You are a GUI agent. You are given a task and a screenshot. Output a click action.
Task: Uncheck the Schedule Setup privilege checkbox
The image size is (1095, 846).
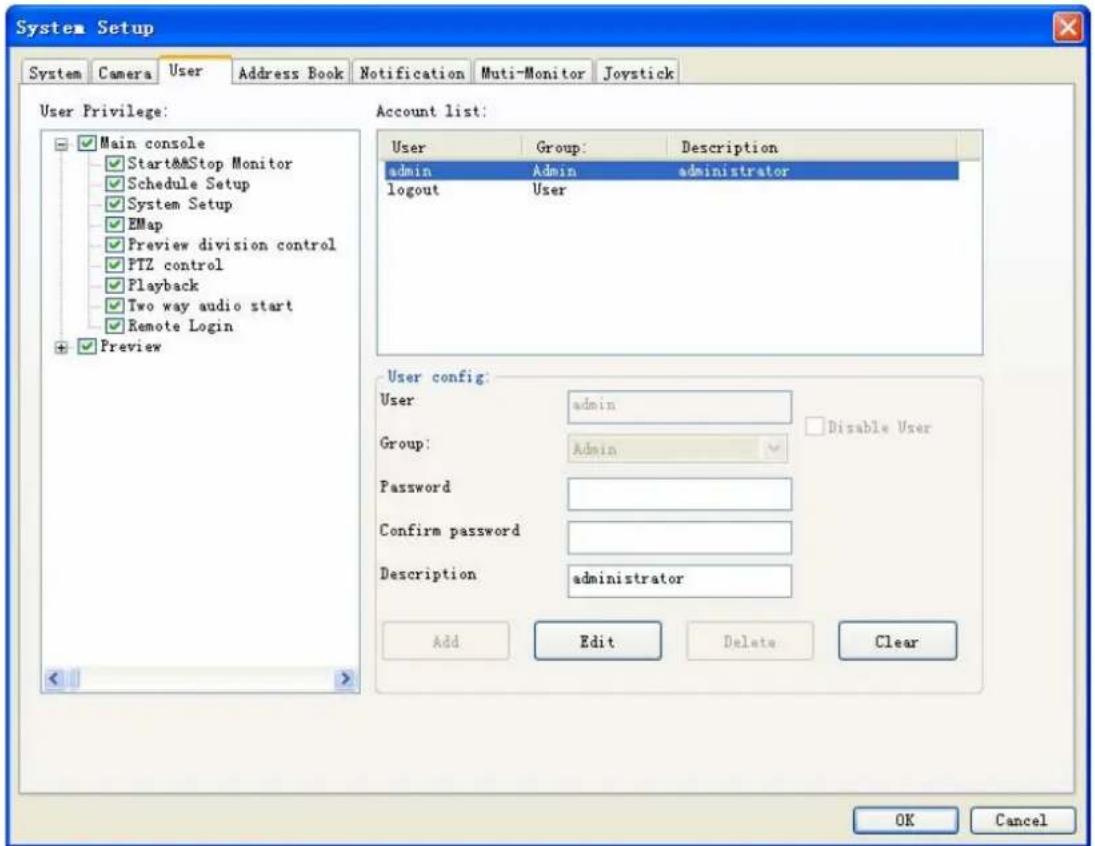point(115,184)
